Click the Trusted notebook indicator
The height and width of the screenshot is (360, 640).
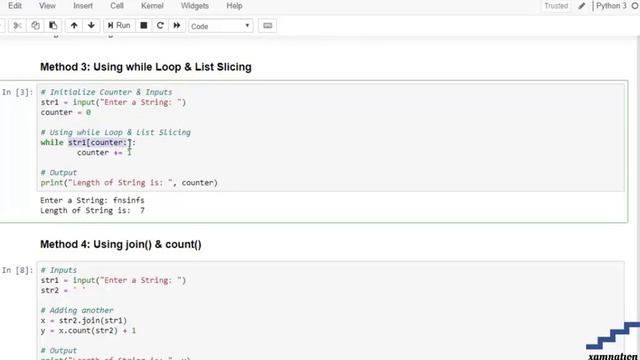[556, 6]
